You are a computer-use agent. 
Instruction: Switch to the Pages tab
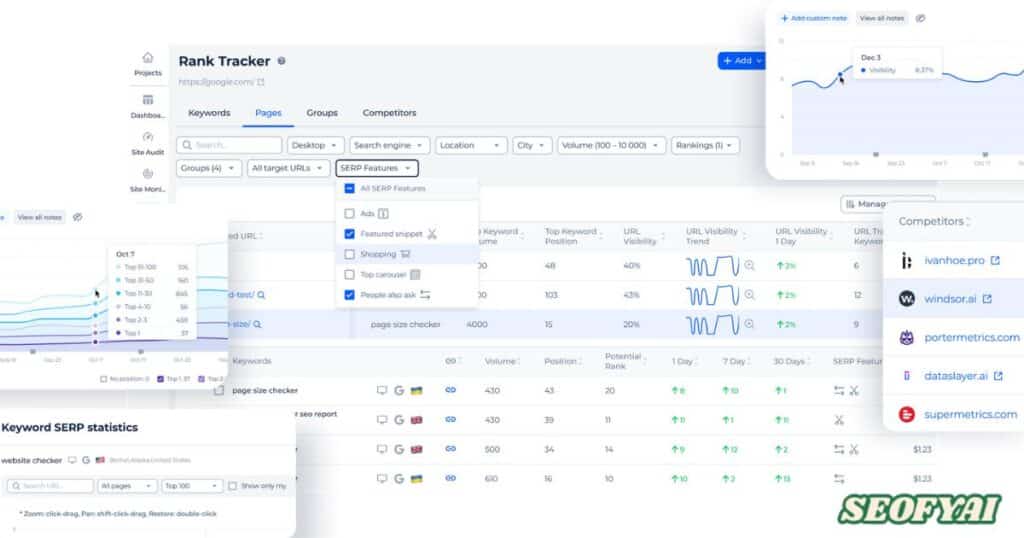click(268, 113)
